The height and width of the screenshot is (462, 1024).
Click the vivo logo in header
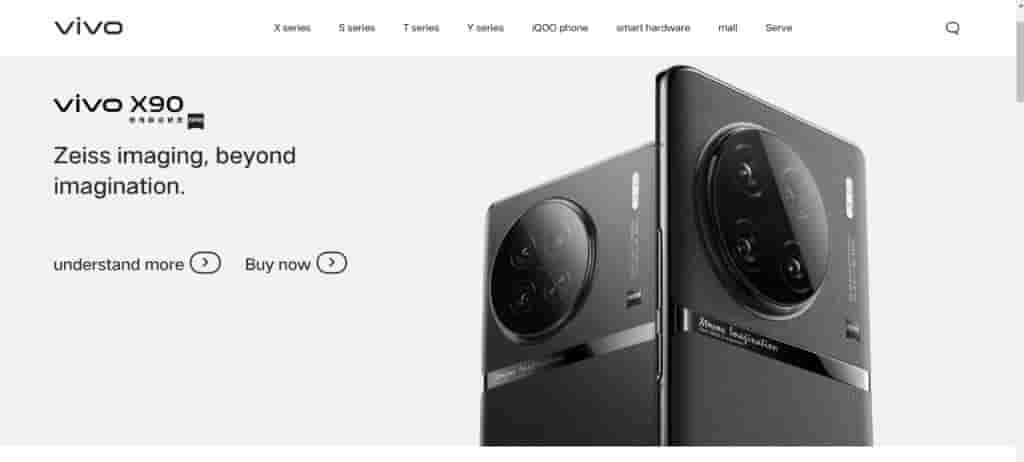88,27
